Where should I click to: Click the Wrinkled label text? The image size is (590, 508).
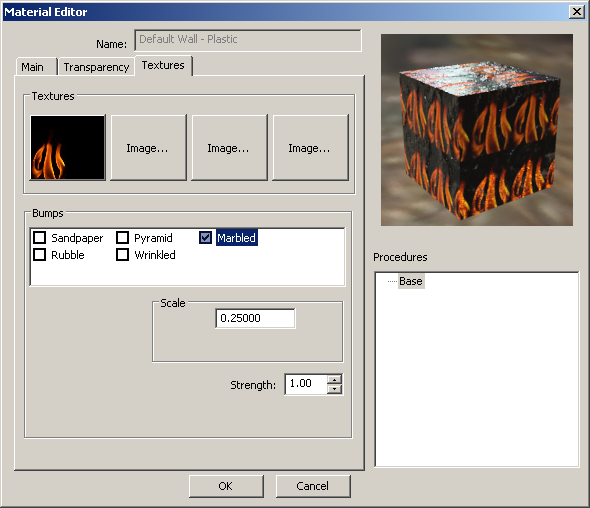tap(155, 255)
